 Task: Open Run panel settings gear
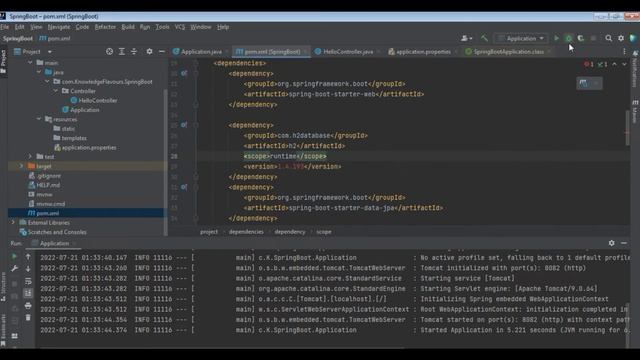coord(611,243)
